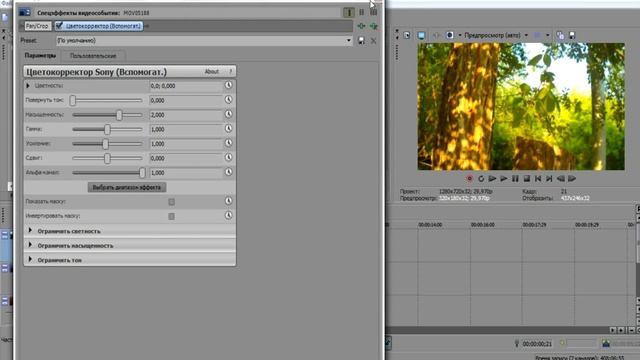The width and height of the screenshot is (640, 360).
Task: Click the animate clock for Показать маску
Action: click(x=228, y=201)
